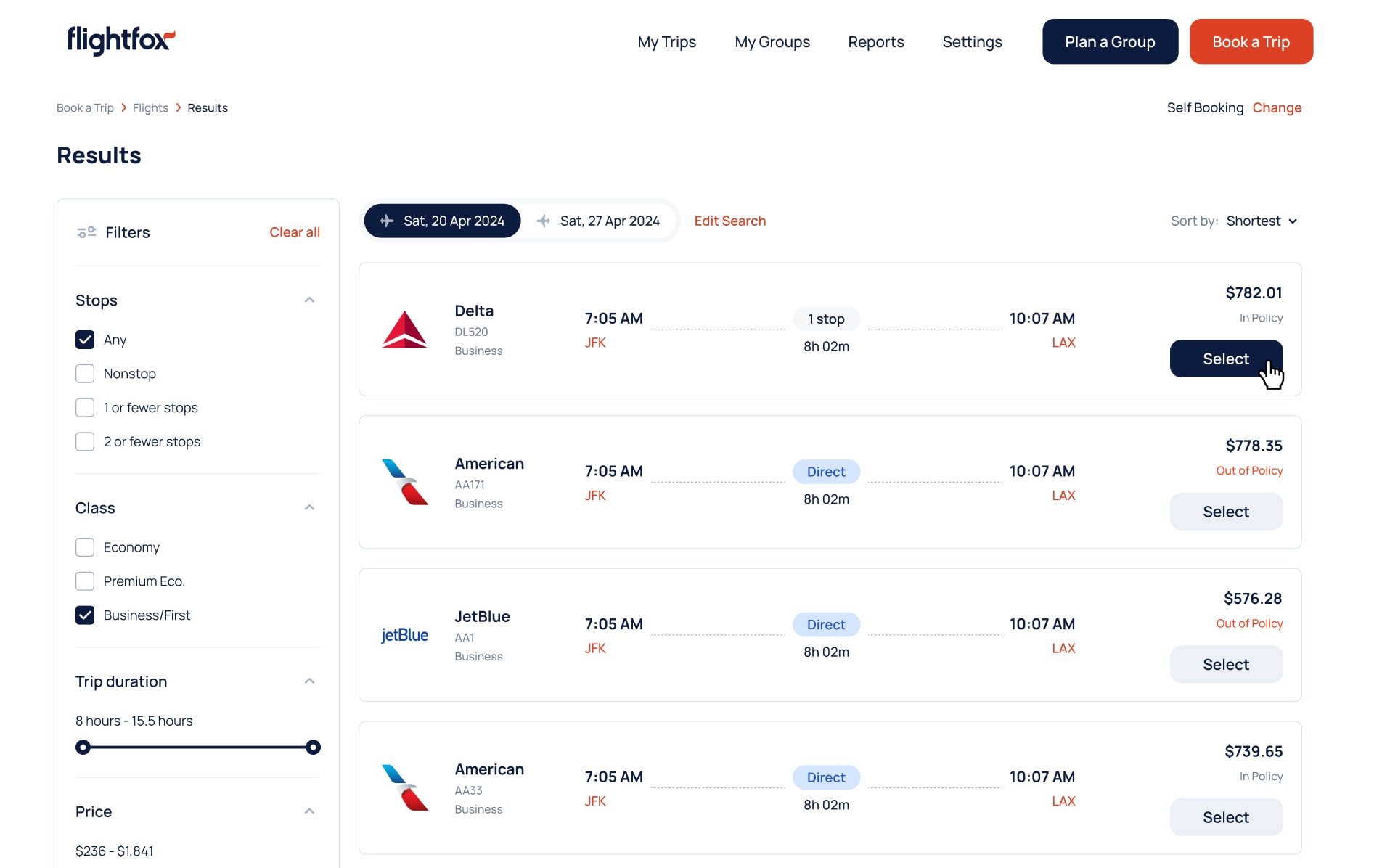Click the Direct badge on JetBlue
Screen dimensions: 1382x868
click(826, 624)
